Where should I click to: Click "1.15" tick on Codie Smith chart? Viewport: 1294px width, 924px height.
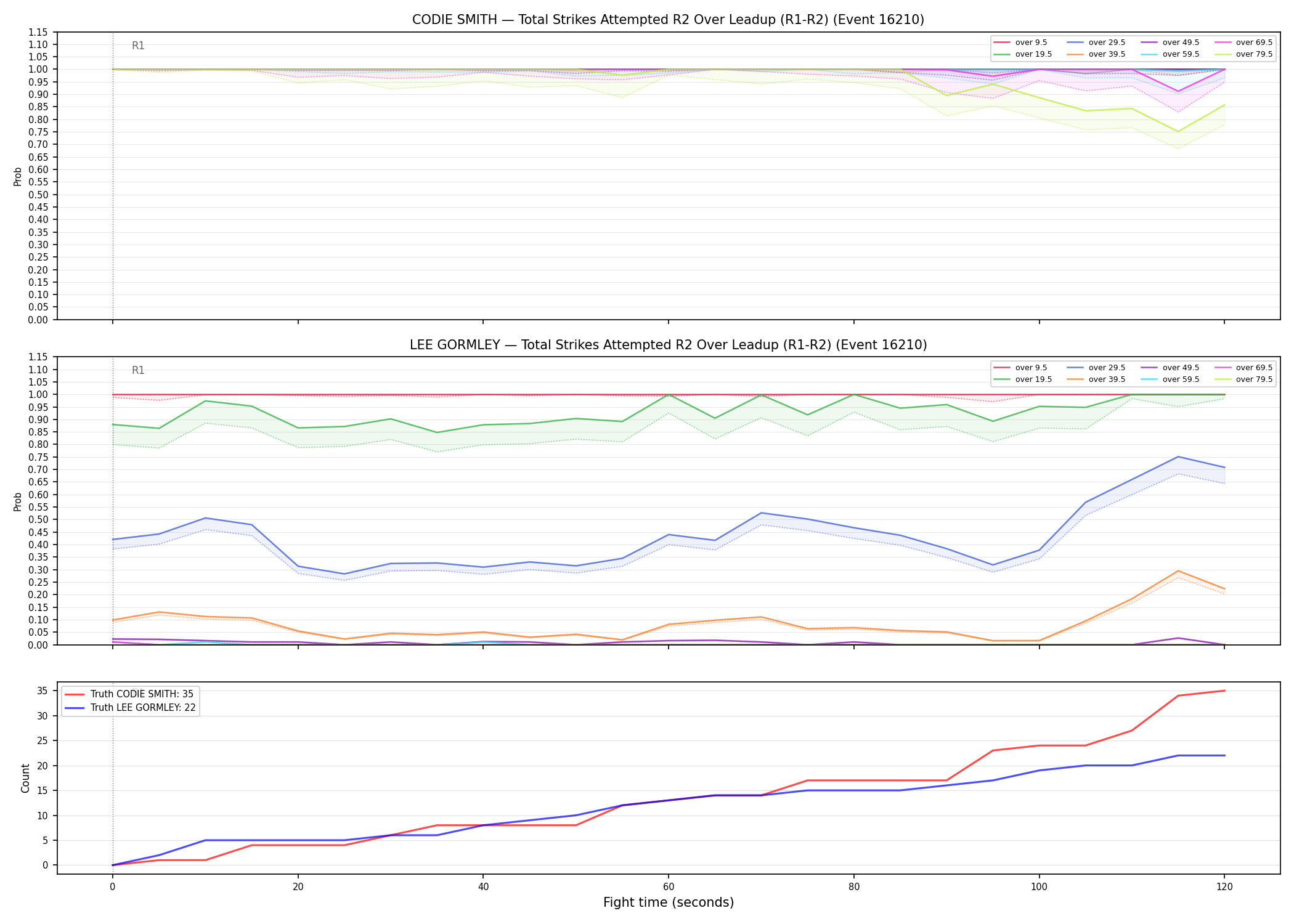click(39, 32)
